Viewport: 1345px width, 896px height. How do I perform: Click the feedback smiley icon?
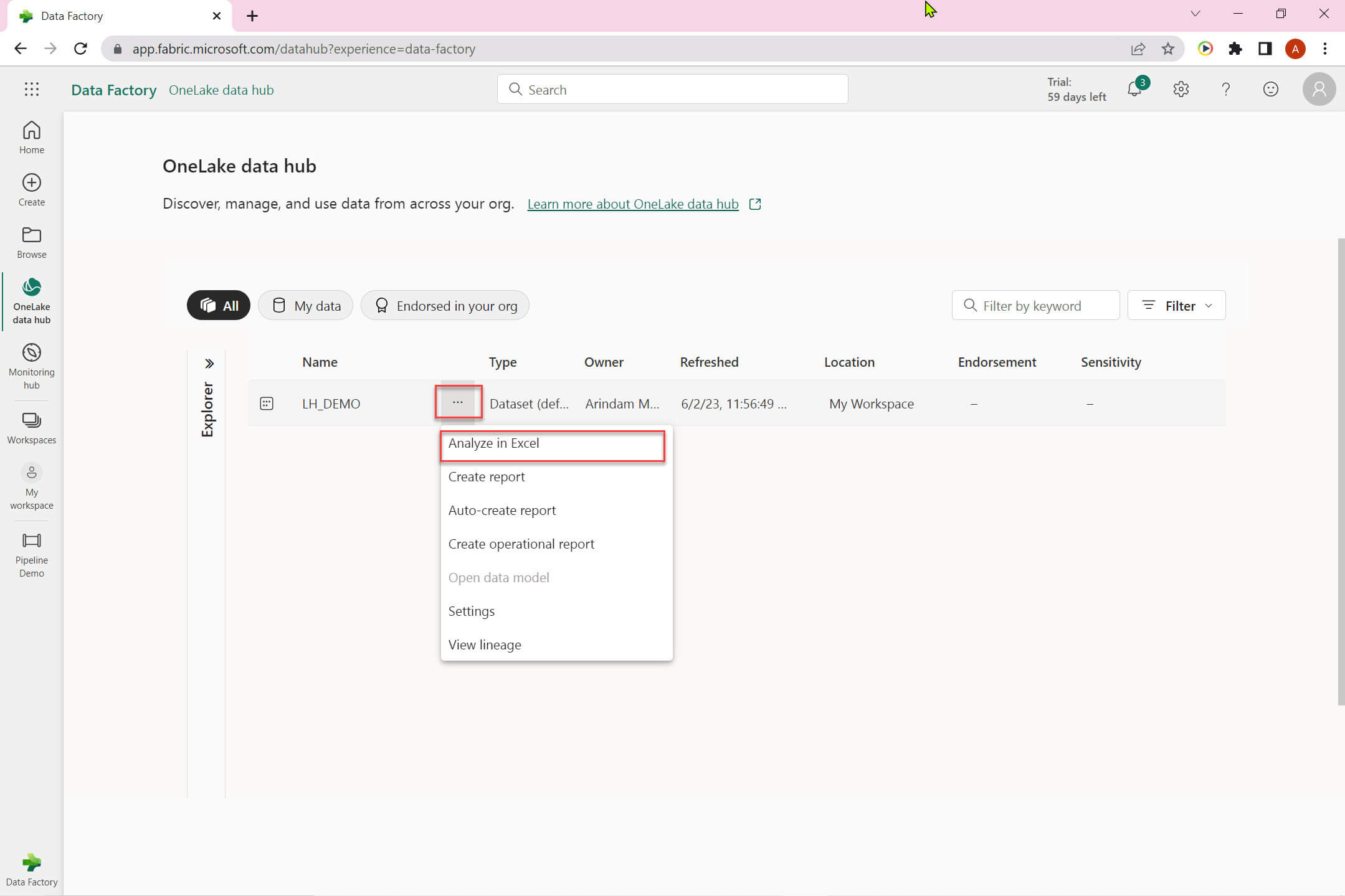pyautogui.click(x=1270, y=89)
